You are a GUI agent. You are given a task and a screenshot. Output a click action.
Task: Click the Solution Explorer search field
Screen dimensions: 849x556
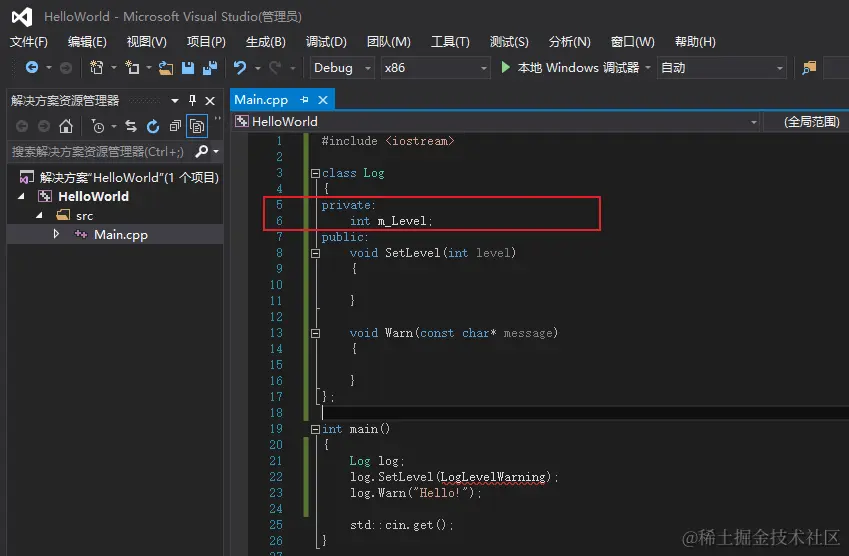click(101, 152)
